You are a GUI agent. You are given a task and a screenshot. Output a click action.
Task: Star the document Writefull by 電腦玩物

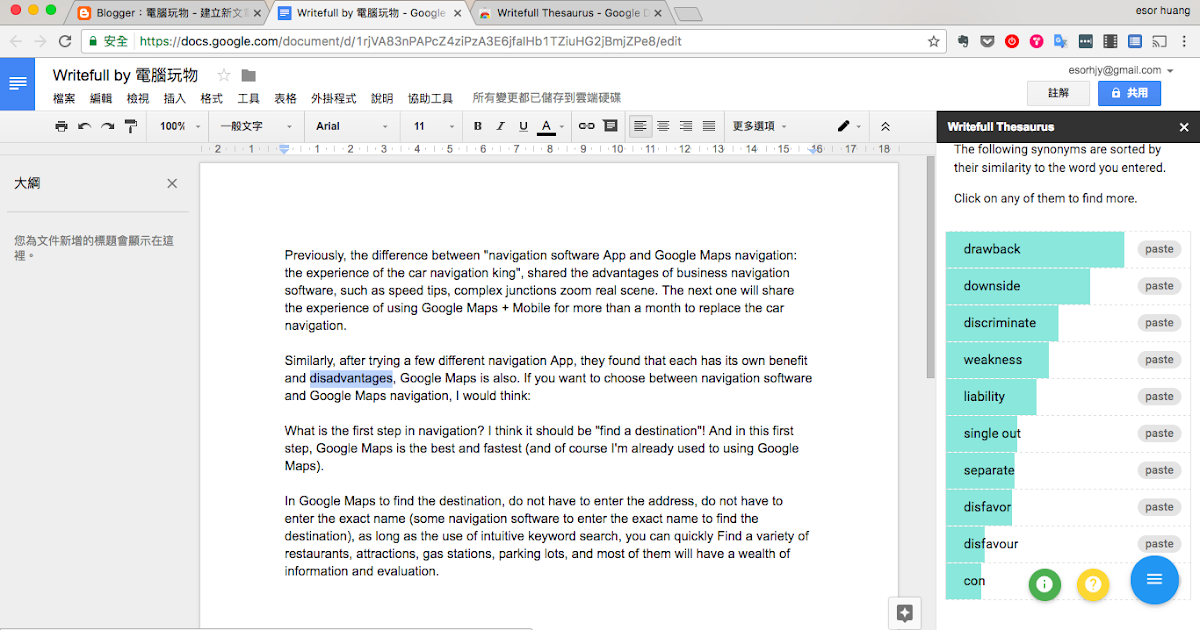(224, 76)
